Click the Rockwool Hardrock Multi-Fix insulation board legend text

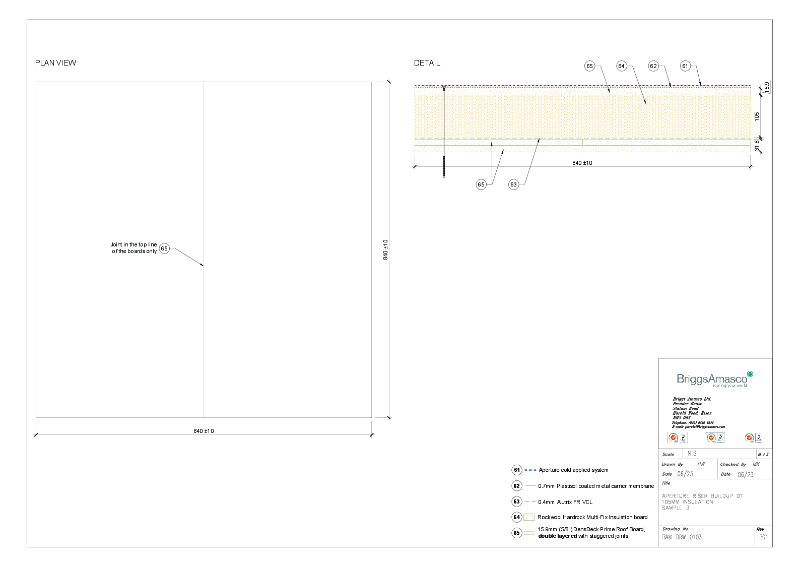(592, 517)
